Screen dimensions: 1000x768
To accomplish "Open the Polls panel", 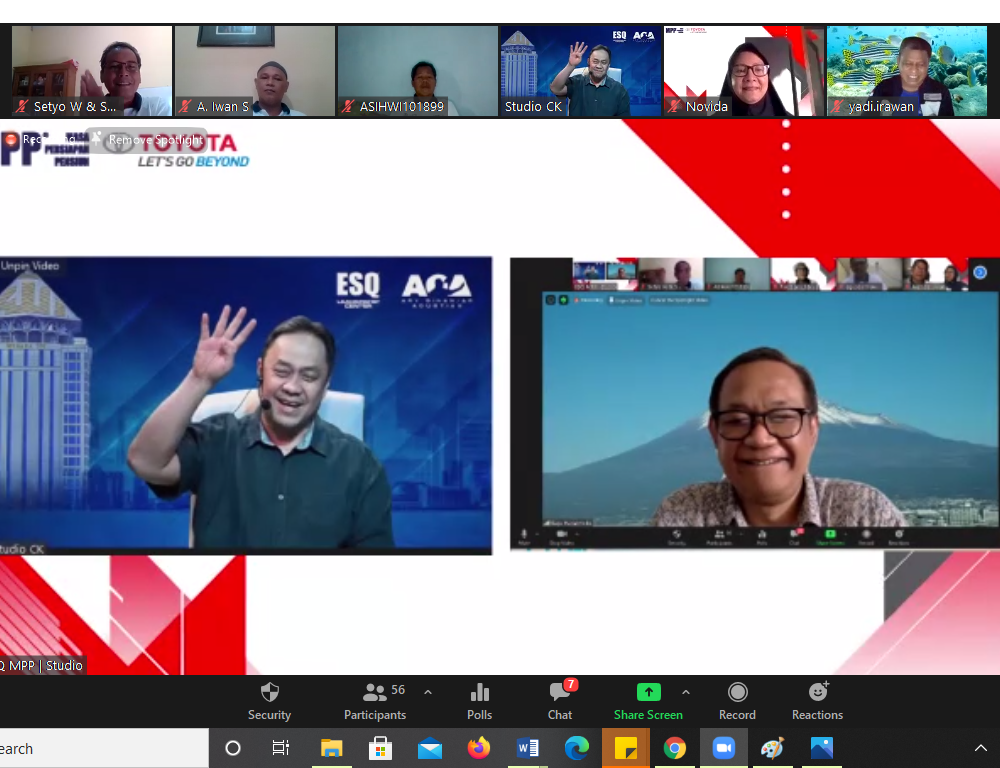I will point(479,701).
